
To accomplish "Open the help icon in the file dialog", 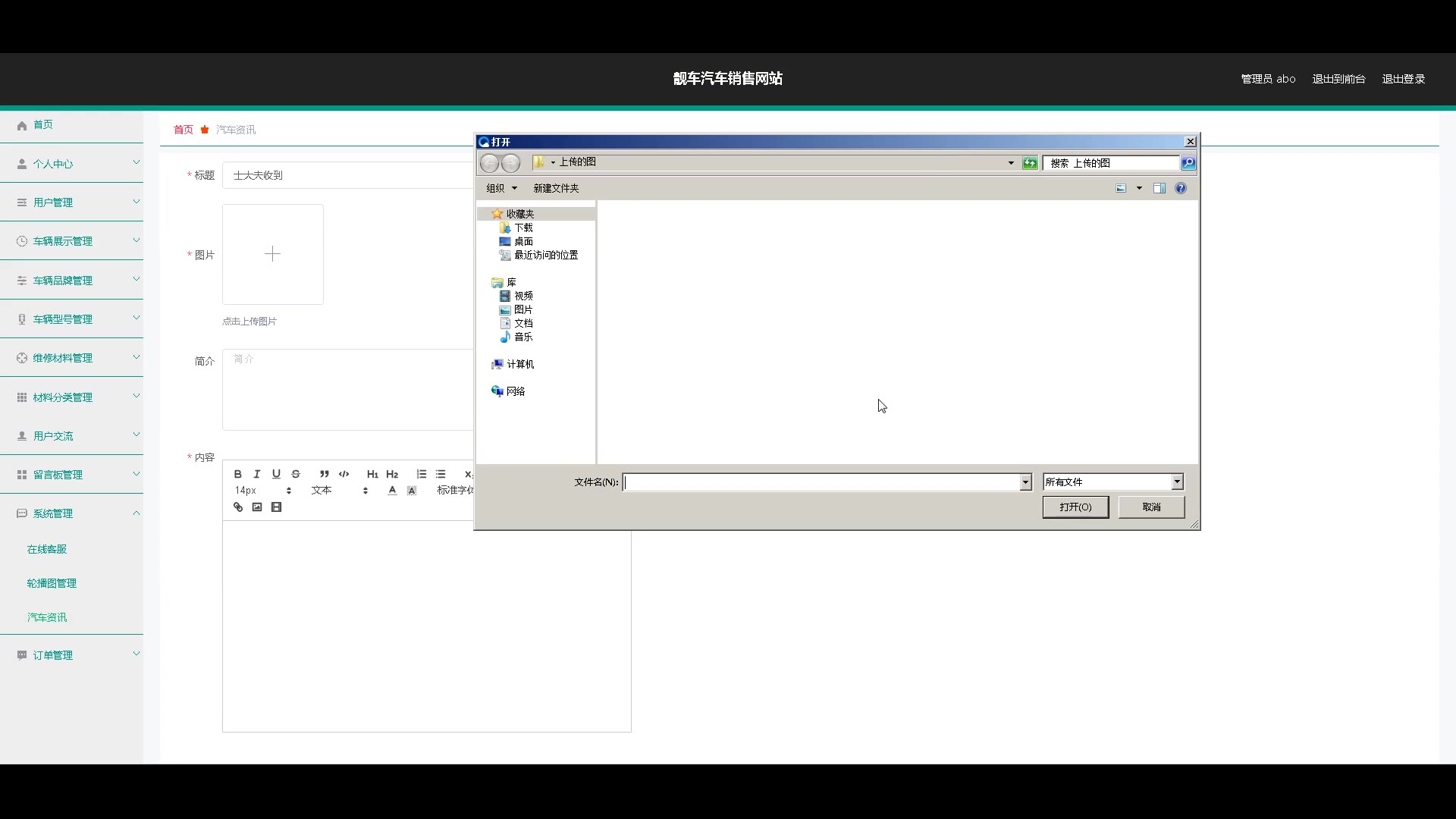I will coord(1181,188).
